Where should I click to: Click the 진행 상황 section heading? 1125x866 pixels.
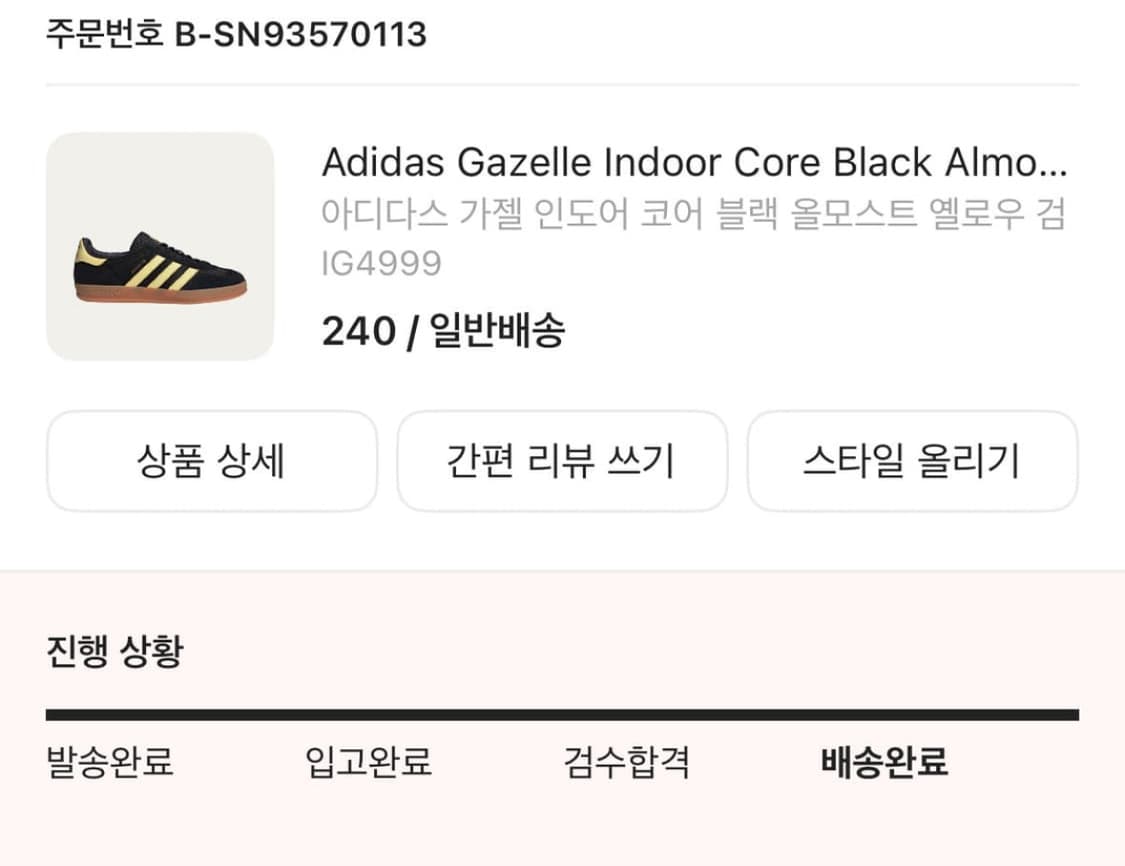115,651
